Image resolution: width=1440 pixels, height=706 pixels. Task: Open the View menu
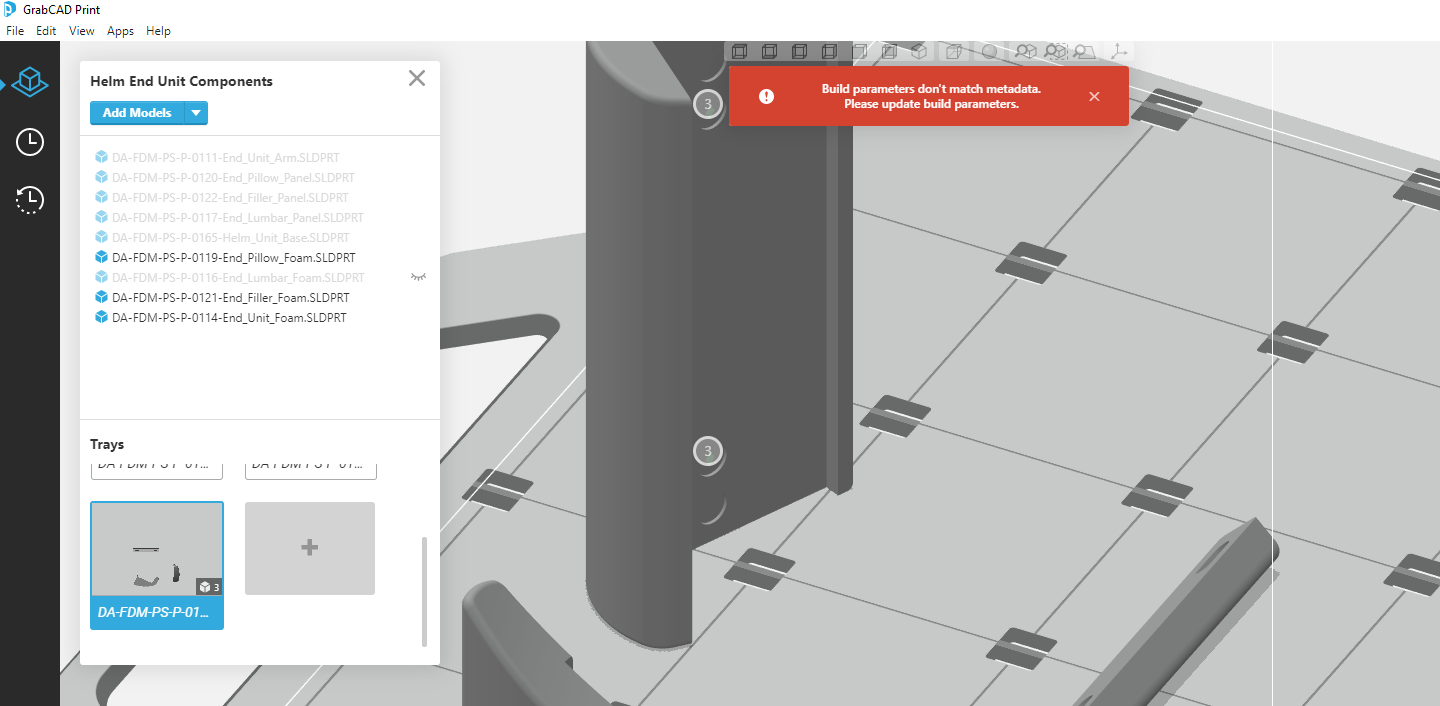pyautogui.click(x=82, y=31)
